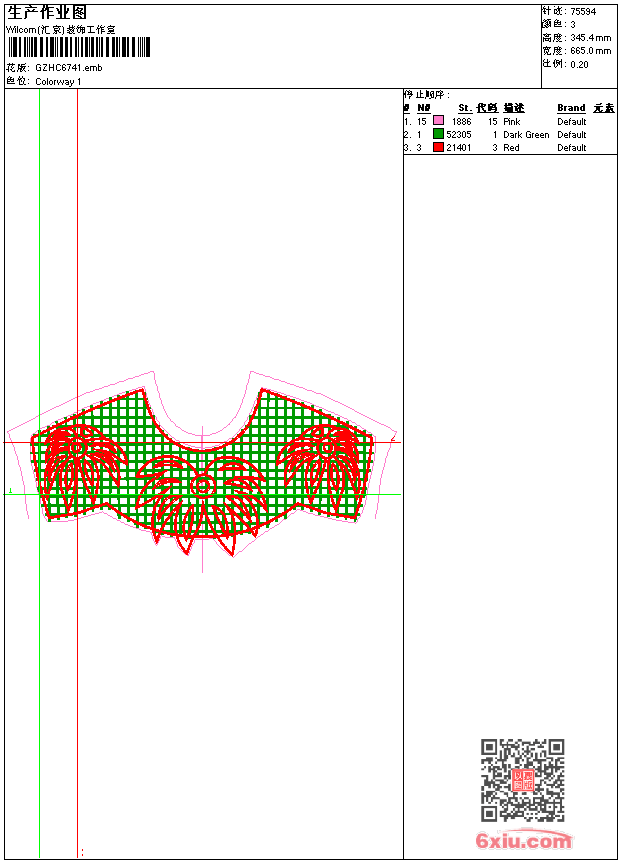Click the center flower circle of the design
The height and width of the screenshot is (860, 620).
tap(202, 485)
